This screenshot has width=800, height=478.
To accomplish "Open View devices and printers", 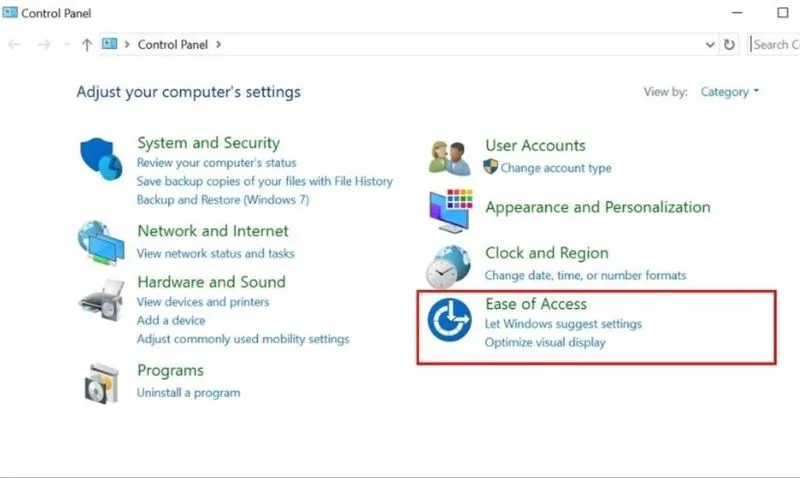I will (x=203, y=301).
